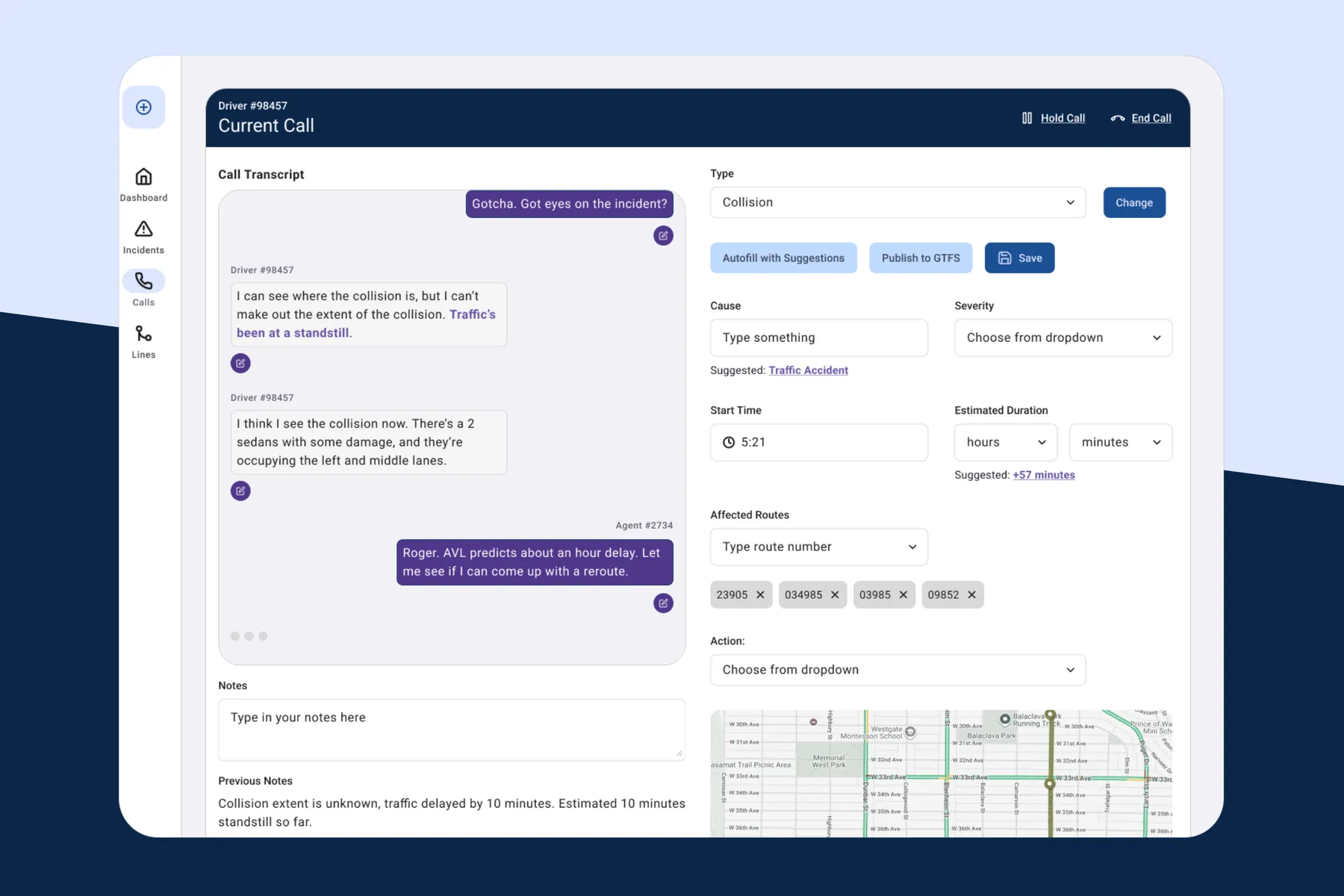Image resolution: width=1344 pixels, height=896 pixels.
Task: Click the Previous Notes text about collision extent
Action: coord(452,812)
